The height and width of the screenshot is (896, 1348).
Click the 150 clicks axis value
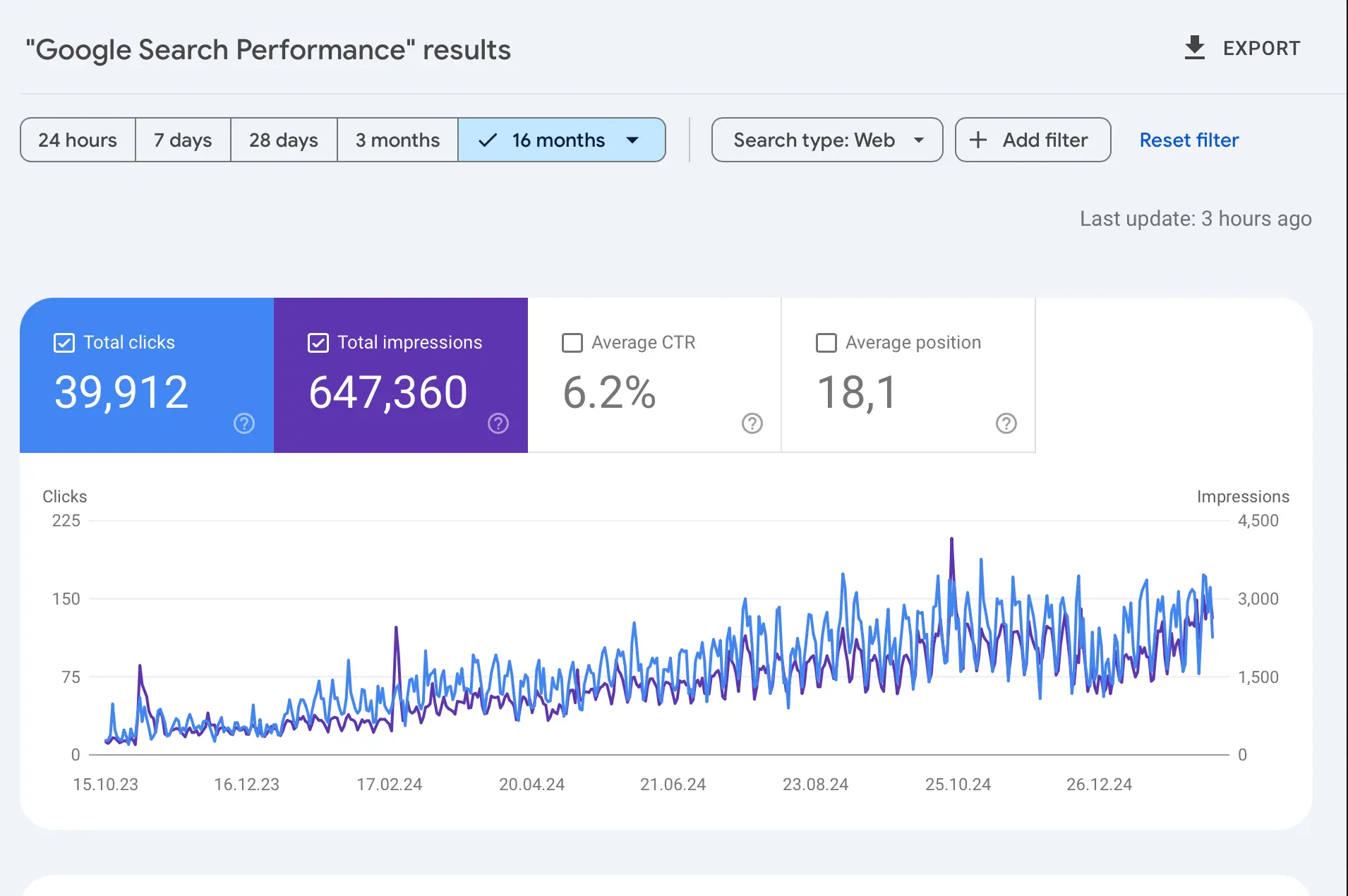click(66, 599)
